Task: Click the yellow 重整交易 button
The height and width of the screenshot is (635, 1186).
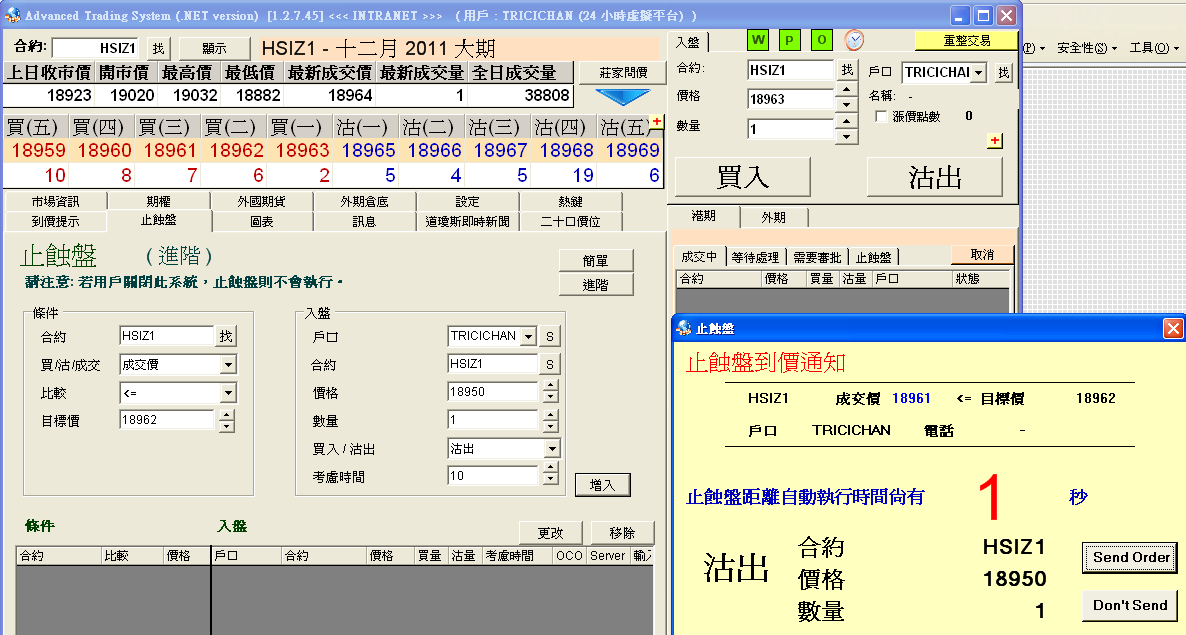Action: pos(965,41)
